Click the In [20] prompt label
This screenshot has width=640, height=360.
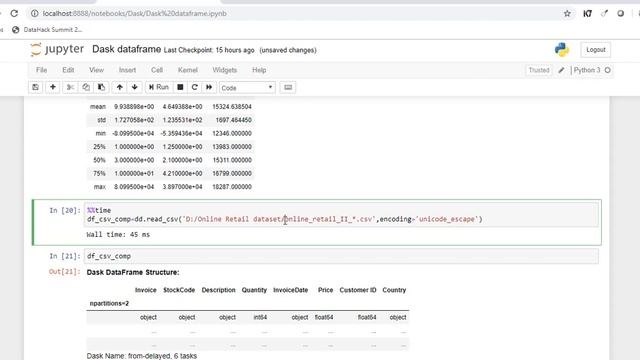[x=65, y=210]
